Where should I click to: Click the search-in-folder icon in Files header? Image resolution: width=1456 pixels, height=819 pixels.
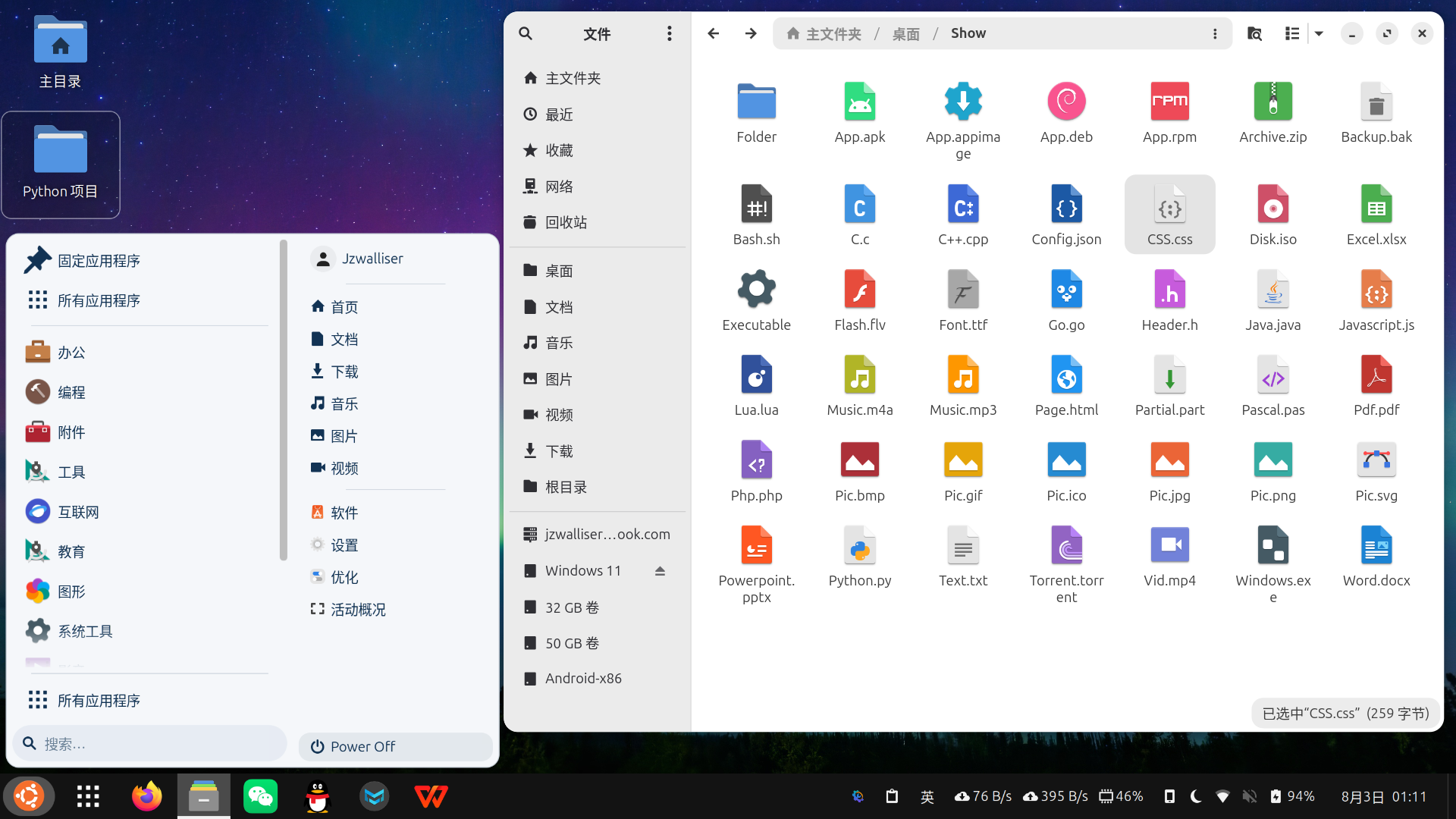pyautogui.click(x=1254, y=33)
